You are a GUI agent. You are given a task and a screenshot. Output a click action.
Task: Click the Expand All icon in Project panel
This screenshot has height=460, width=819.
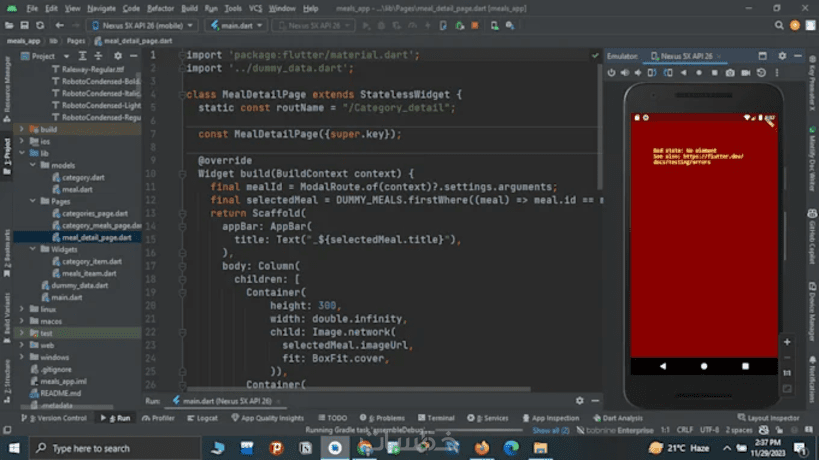[83, 56]
